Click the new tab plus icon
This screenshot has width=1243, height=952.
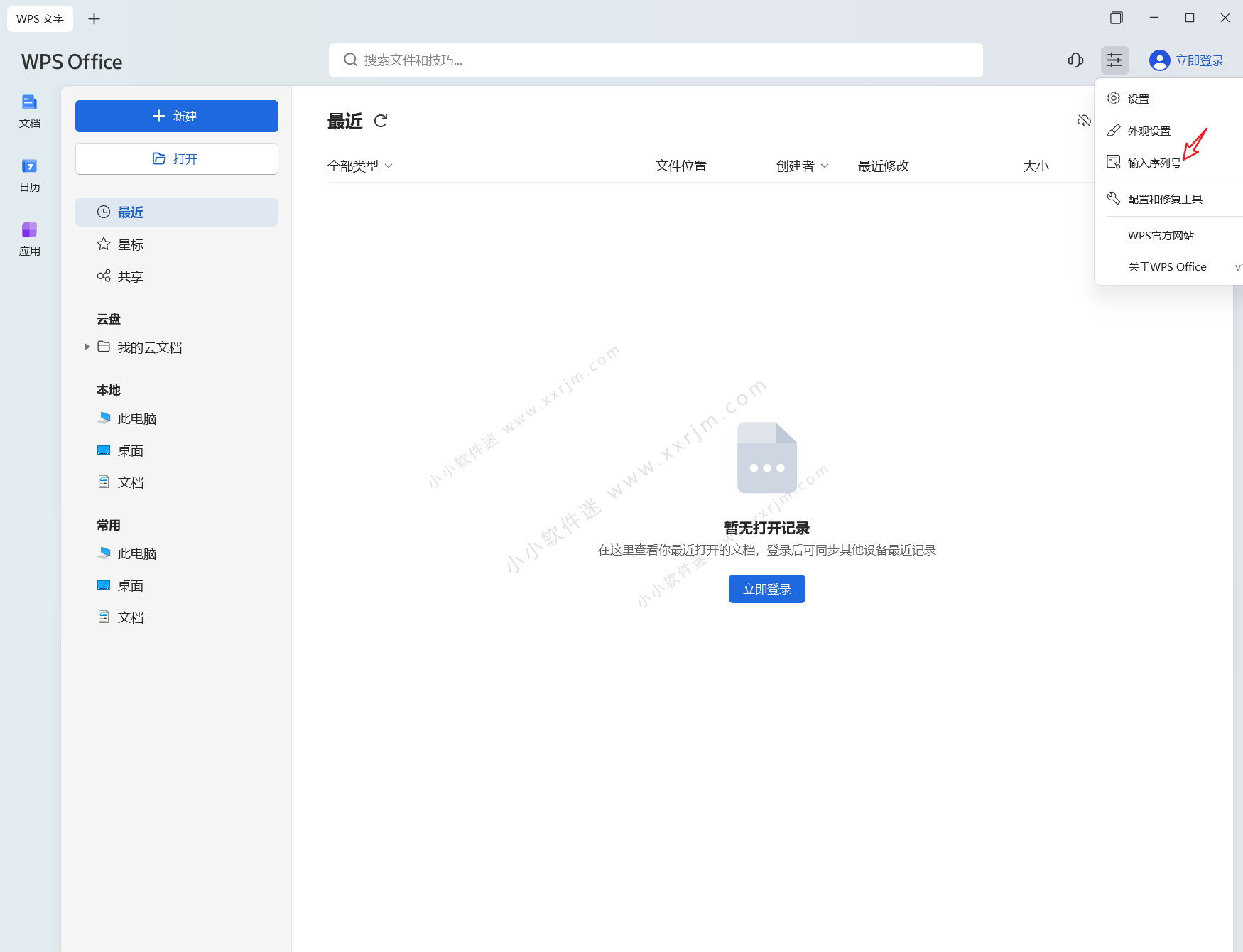94,18
